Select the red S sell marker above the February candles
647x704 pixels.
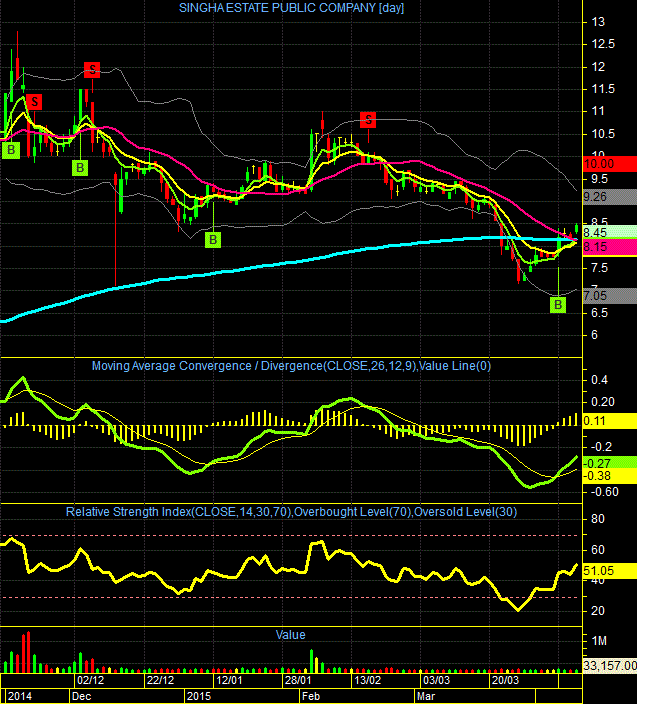point(368,120)
